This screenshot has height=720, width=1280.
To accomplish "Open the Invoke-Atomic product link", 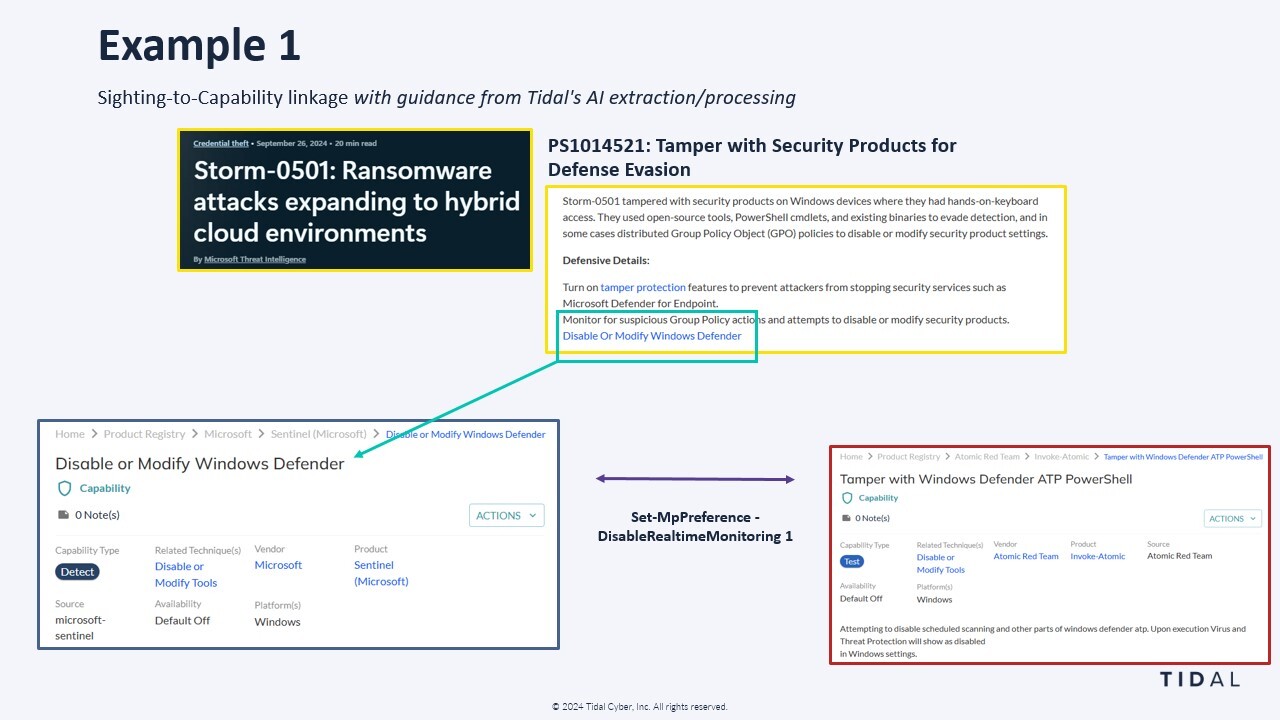I will pos(1098,556).
